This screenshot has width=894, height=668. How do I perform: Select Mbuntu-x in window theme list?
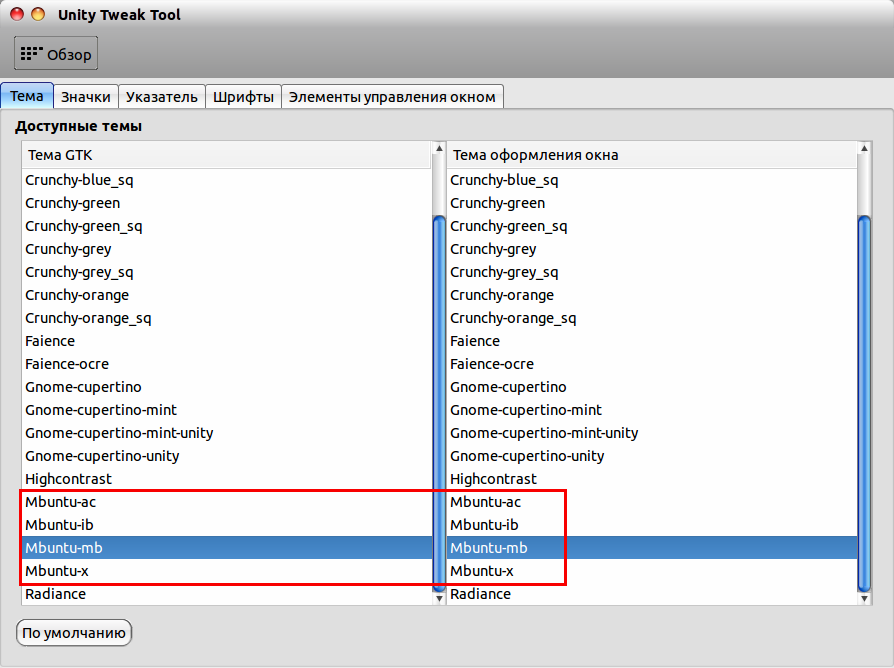pyautogui.click(x=652, y=571)
